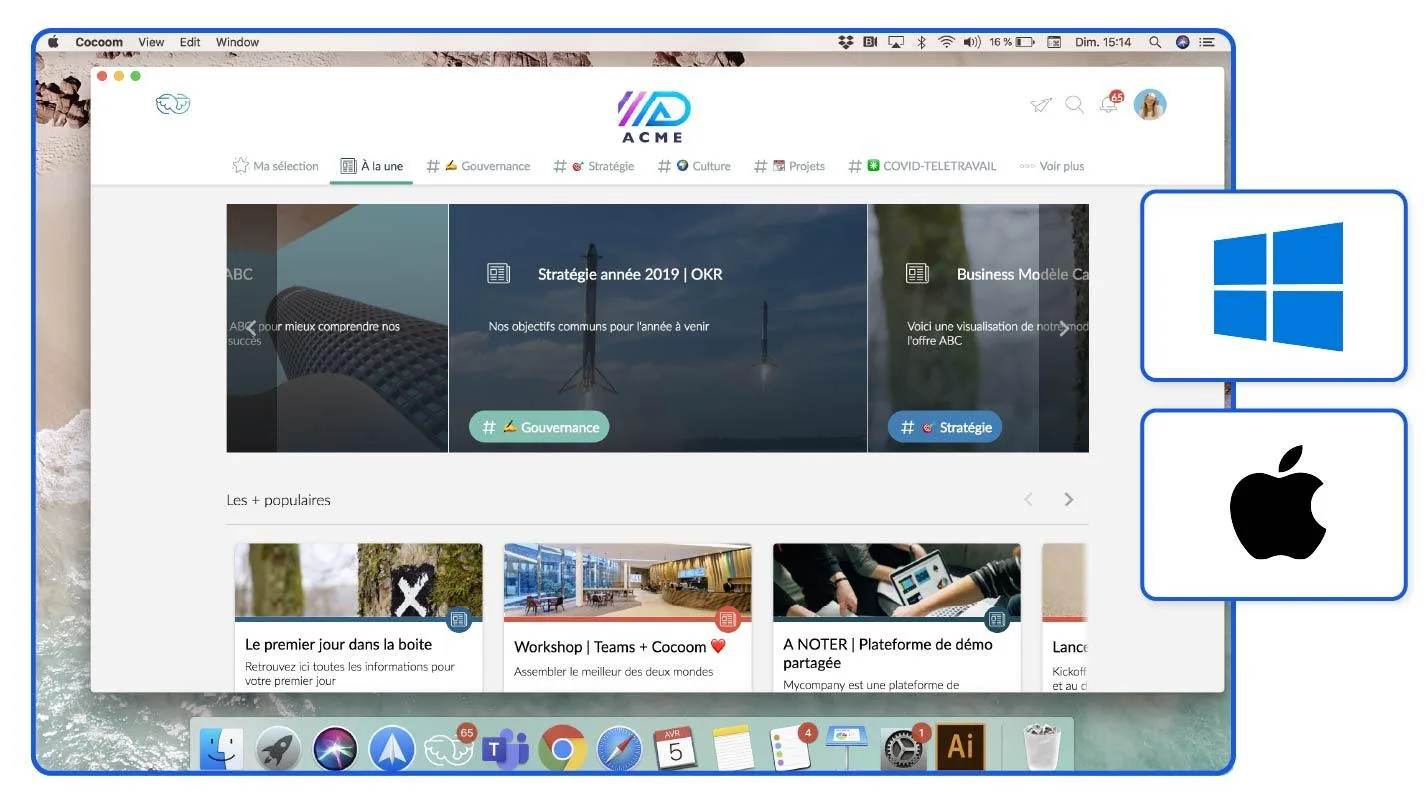Screen dimensions: 1427x807
Task: Click the Bluetooth menu bar icon
Action: coord(922,42)
